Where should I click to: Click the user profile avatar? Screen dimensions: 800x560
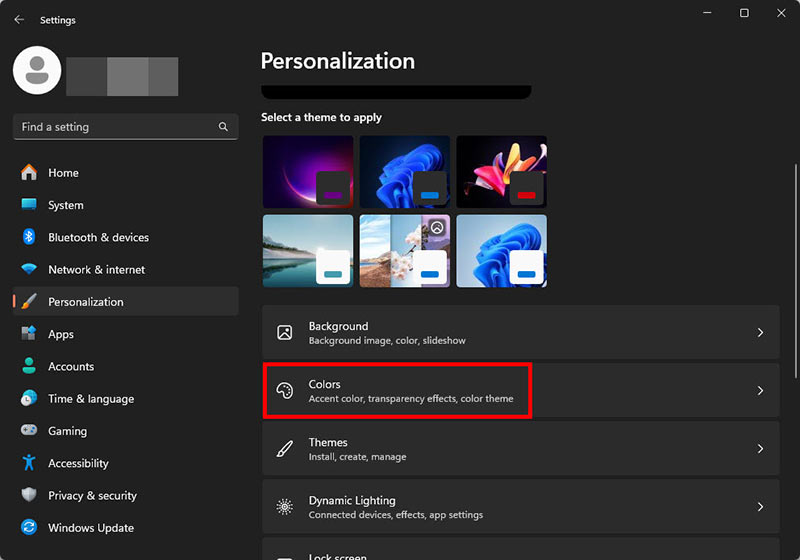point(37,70)
